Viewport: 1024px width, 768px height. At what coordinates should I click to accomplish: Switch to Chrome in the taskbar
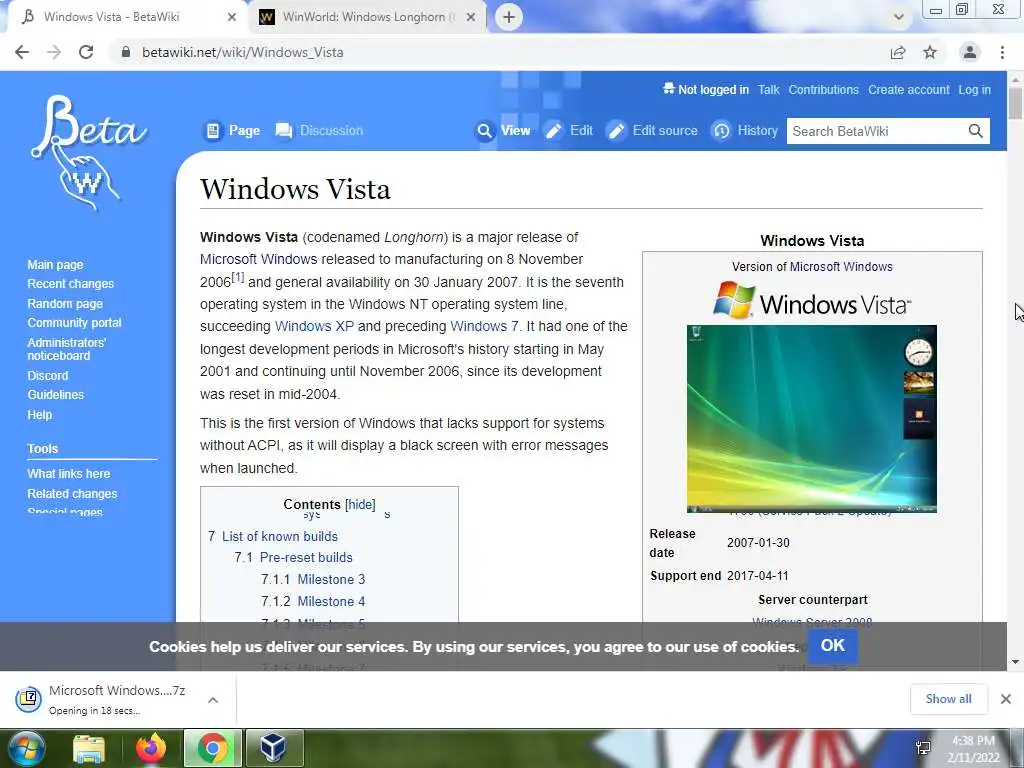(213, 749)
